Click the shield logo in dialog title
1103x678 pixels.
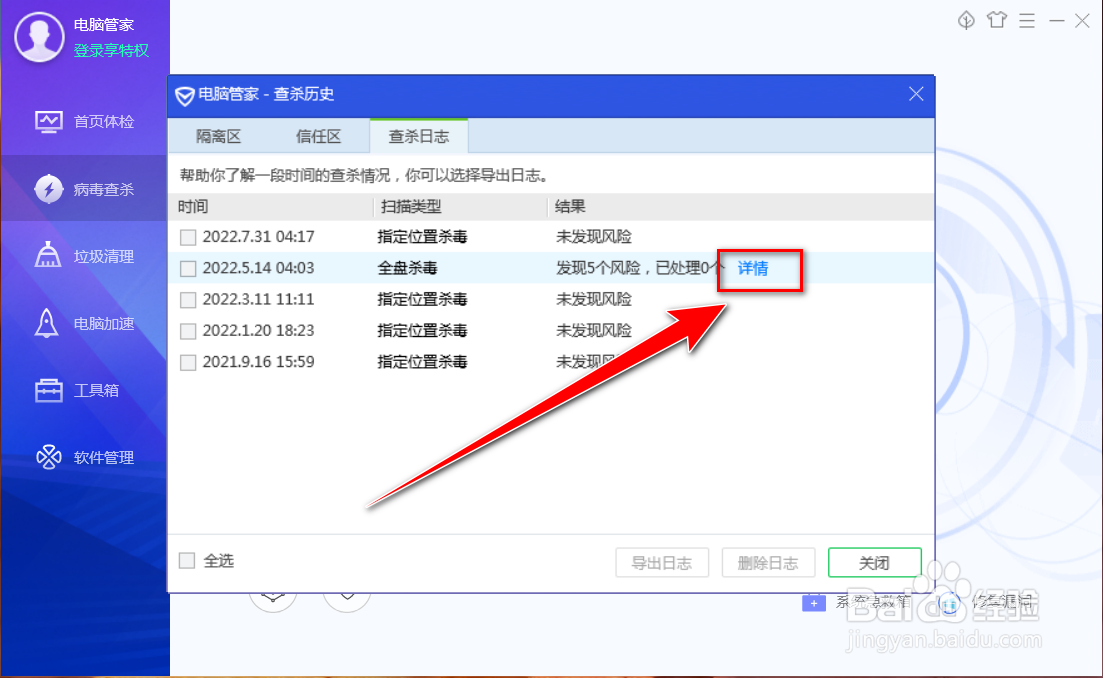[184, 96]
